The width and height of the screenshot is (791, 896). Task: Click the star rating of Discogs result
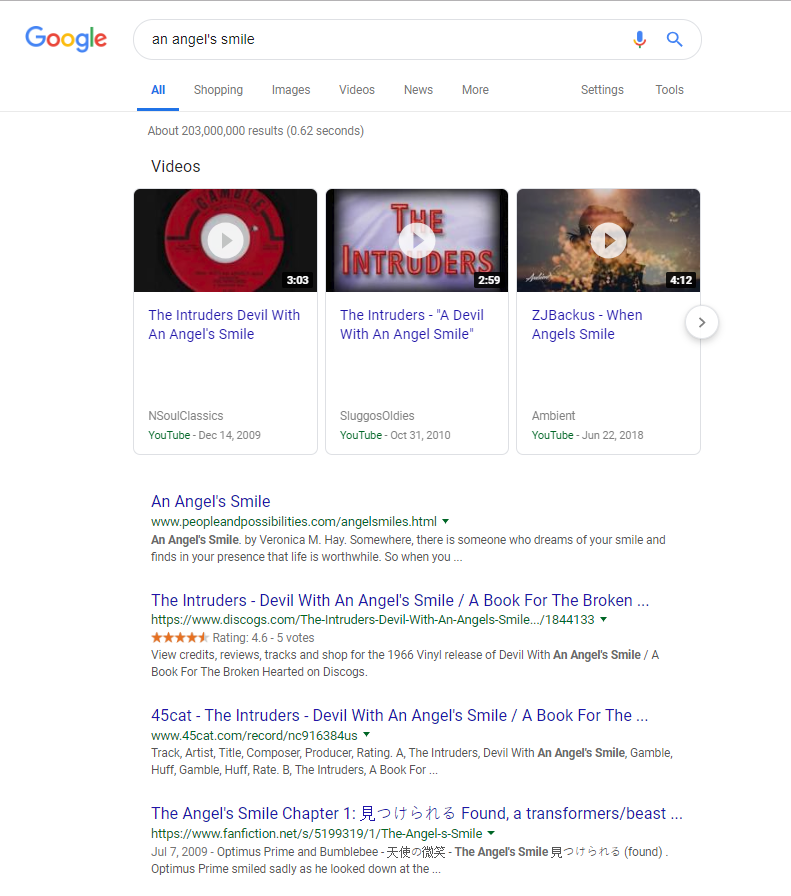(x=179, y=637)
